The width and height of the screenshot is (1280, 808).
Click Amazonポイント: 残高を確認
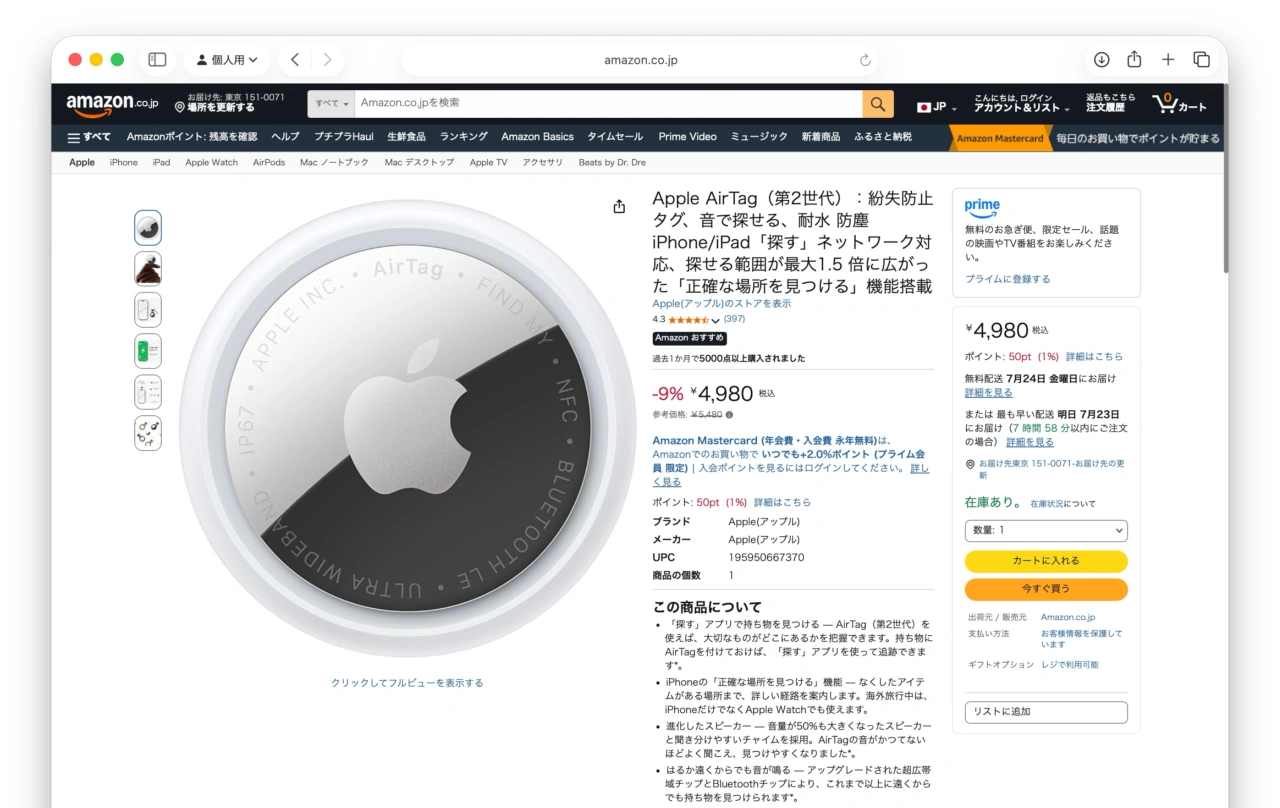(191, 137)
